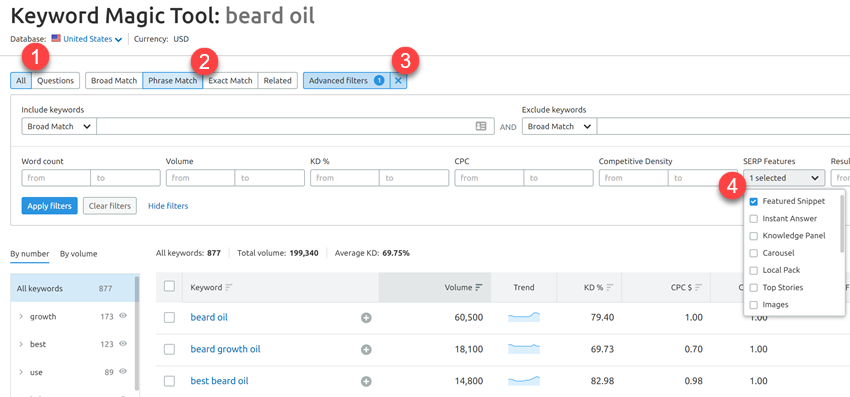Select Phrase Match tab
The height and width of the screenshot is (397, 850).
tap(172, 81)
